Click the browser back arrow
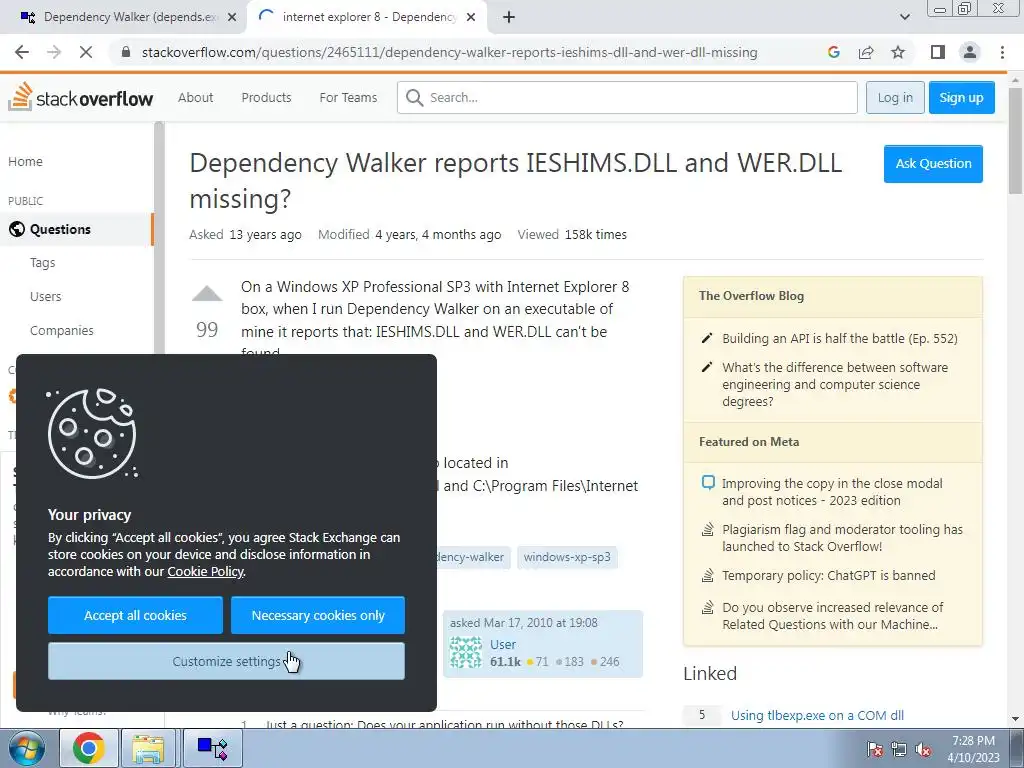 22,52
